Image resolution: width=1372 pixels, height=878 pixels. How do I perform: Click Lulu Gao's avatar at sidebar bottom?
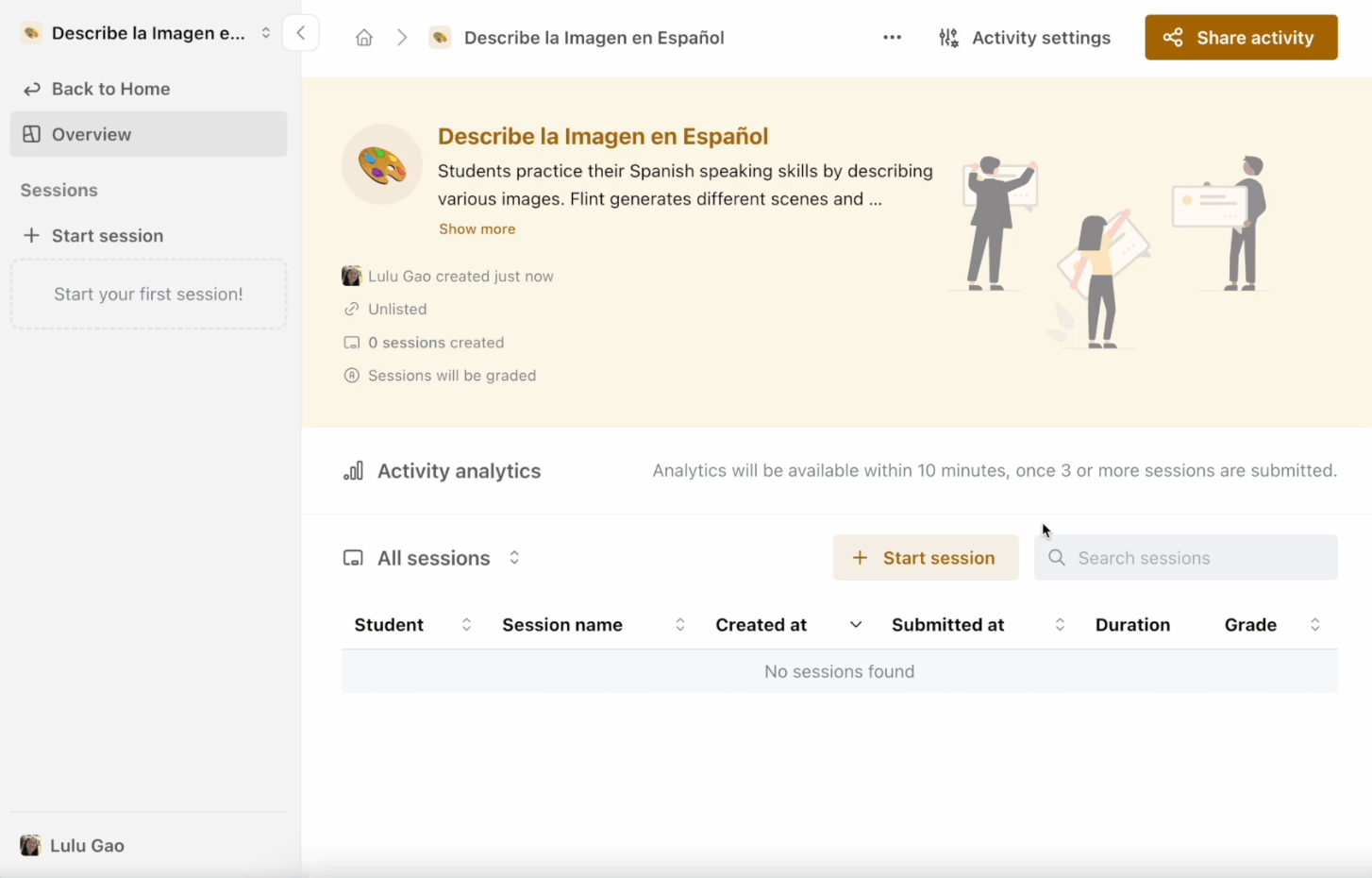pos(30,845)
